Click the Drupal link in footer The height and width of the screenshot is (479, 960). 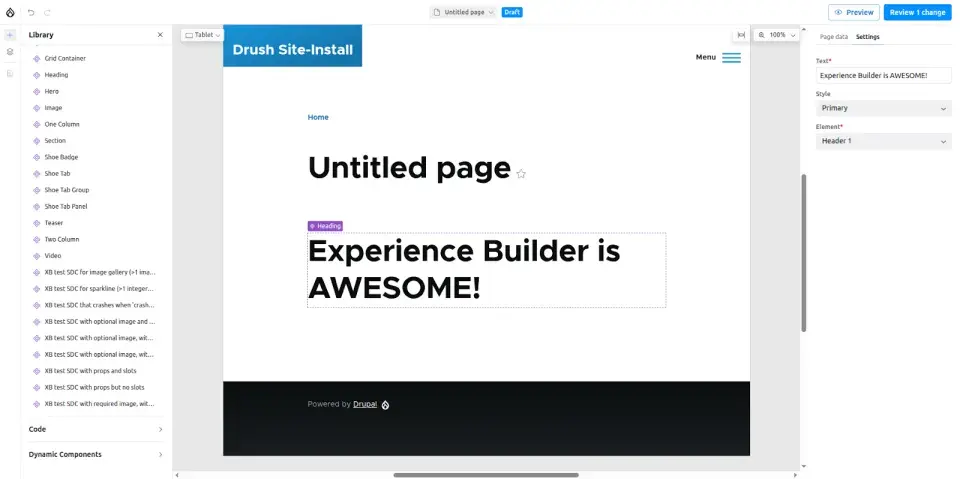coord(365,404)
